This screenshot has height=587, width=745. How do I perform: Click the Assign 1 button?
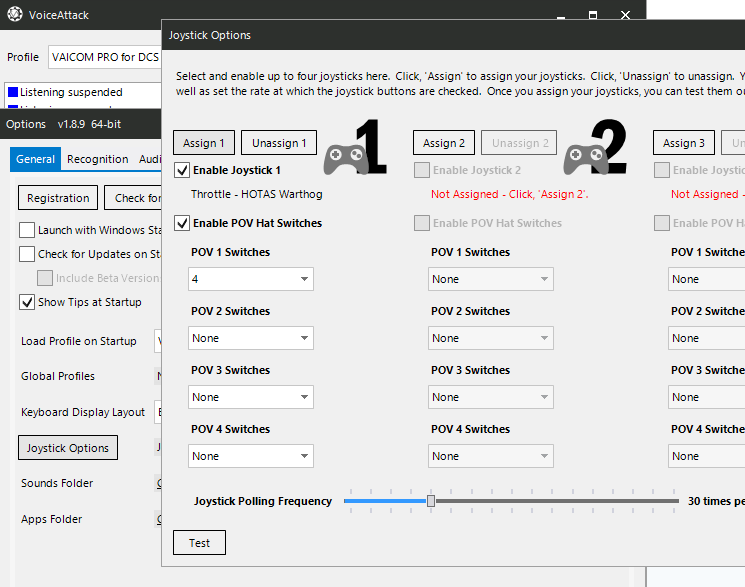point(204,143)
